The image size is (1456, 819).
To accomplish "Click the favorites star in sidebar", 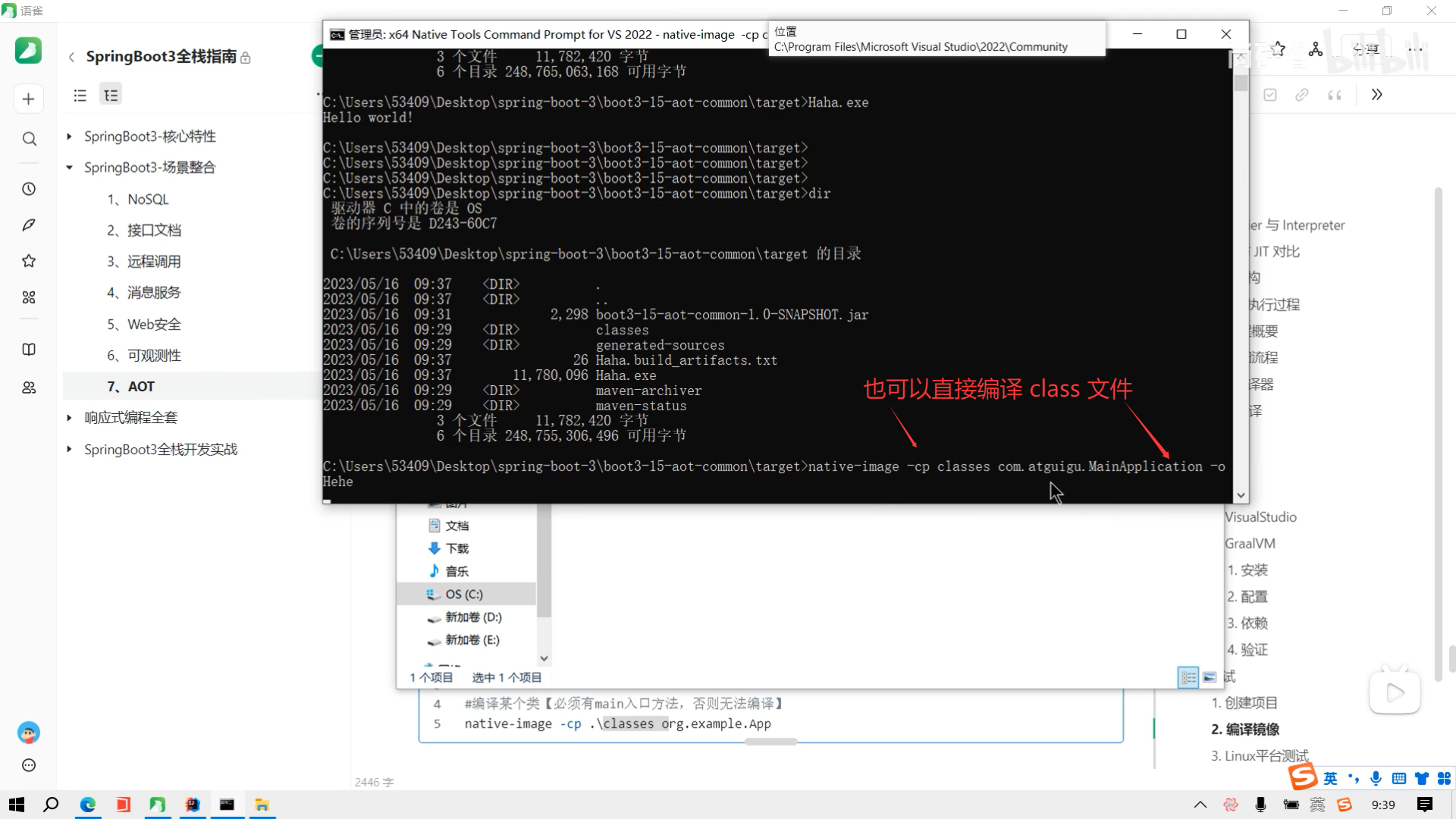I will (x=29, y=261).
